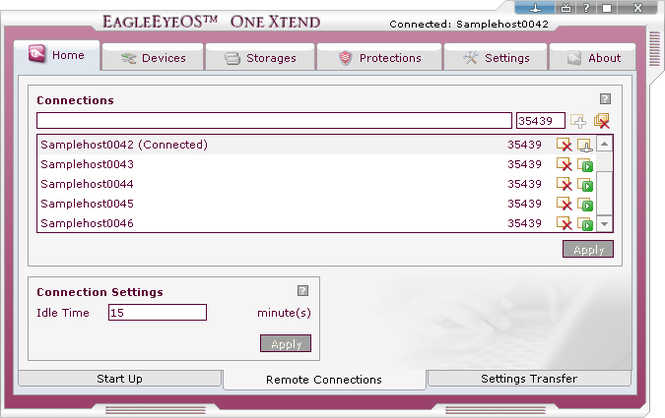Click the port field showing 35439
Viewport: 665px width, 418px height.
(x=541, y=121)
